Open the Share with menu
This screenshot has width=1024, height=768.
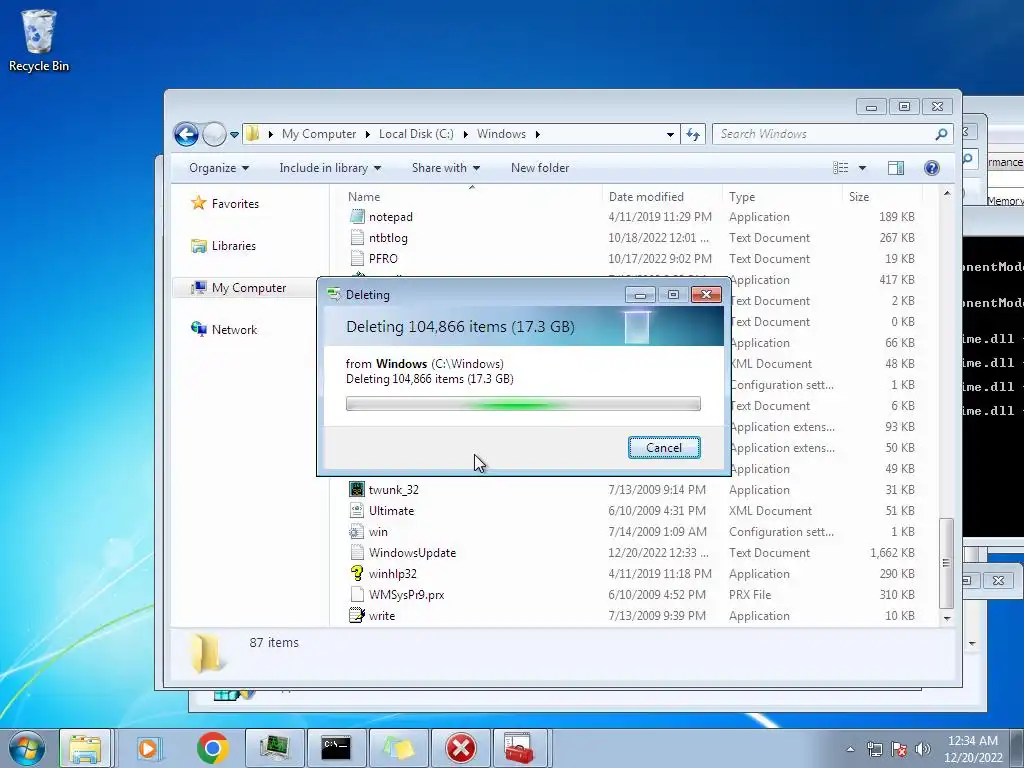445,168
